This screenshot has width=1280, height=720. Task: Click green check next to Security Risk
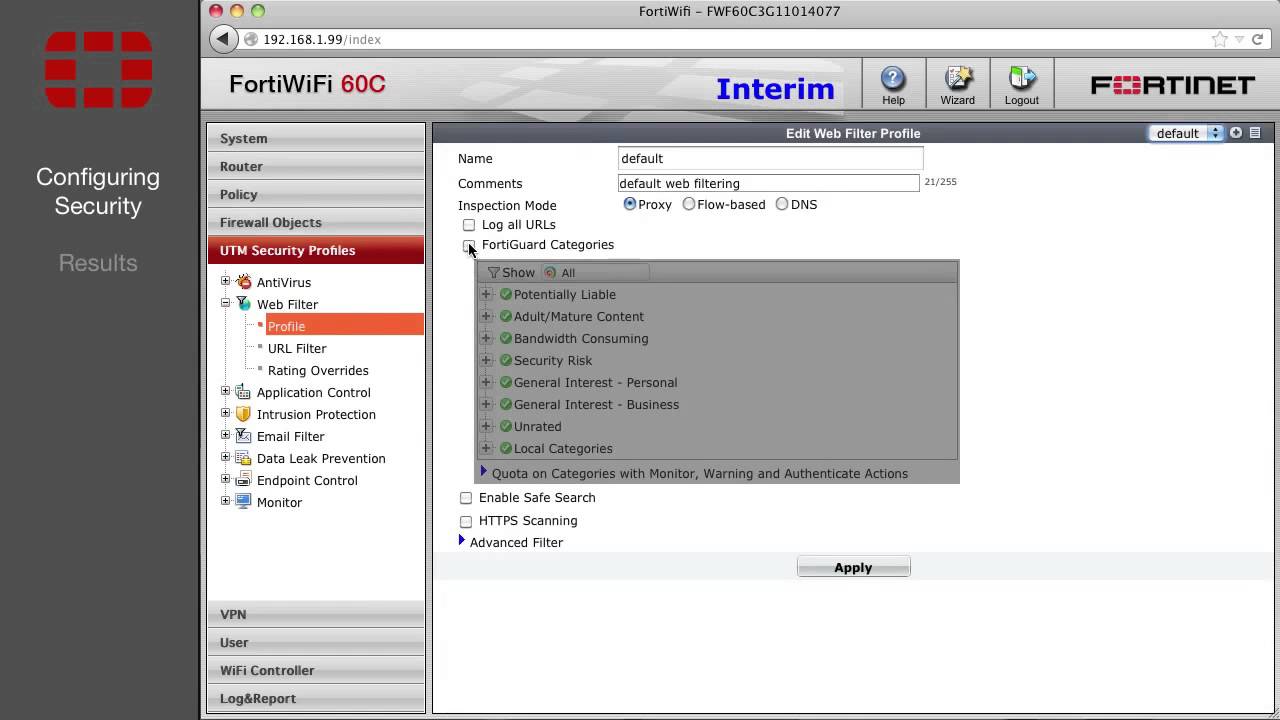(506, 360)
